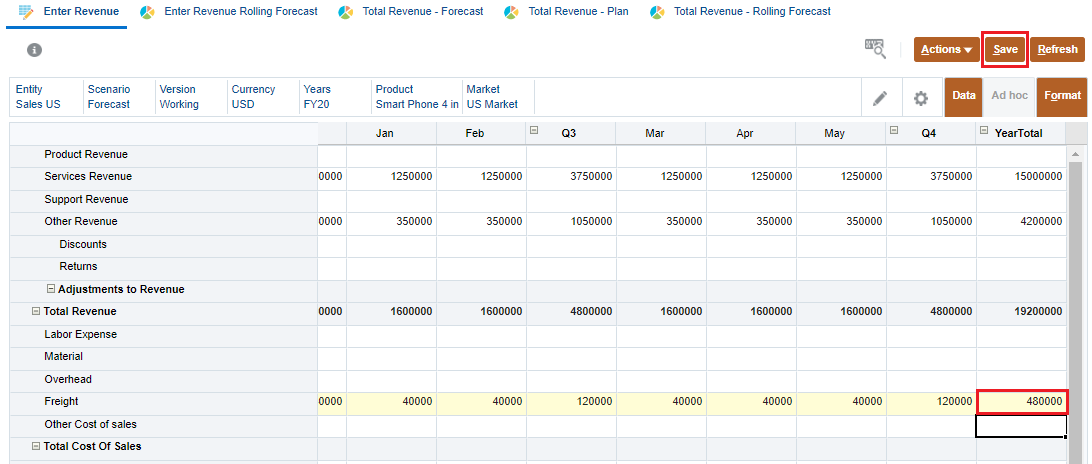Open Total Revenue - Plan tab
Viewport: 1092px width, 464px height.
[578, 12]
